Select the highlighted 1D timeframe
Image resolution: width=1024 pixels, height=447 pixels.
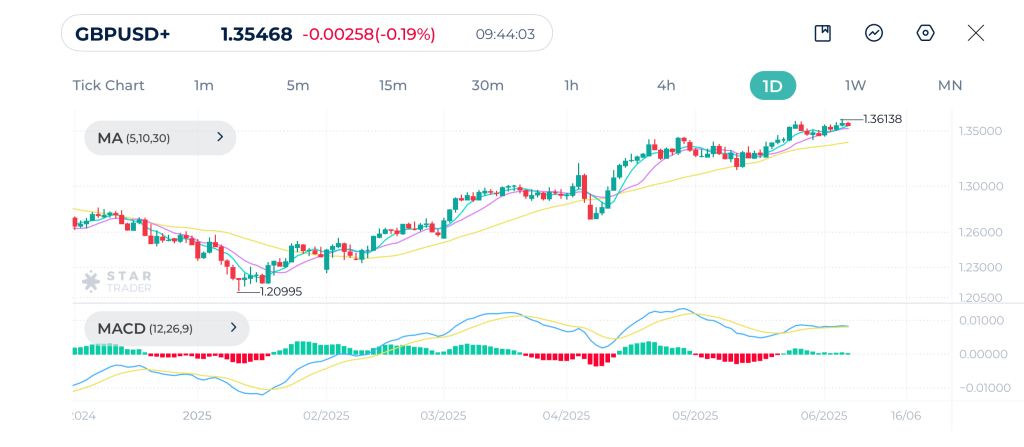(x=772, y=85)
